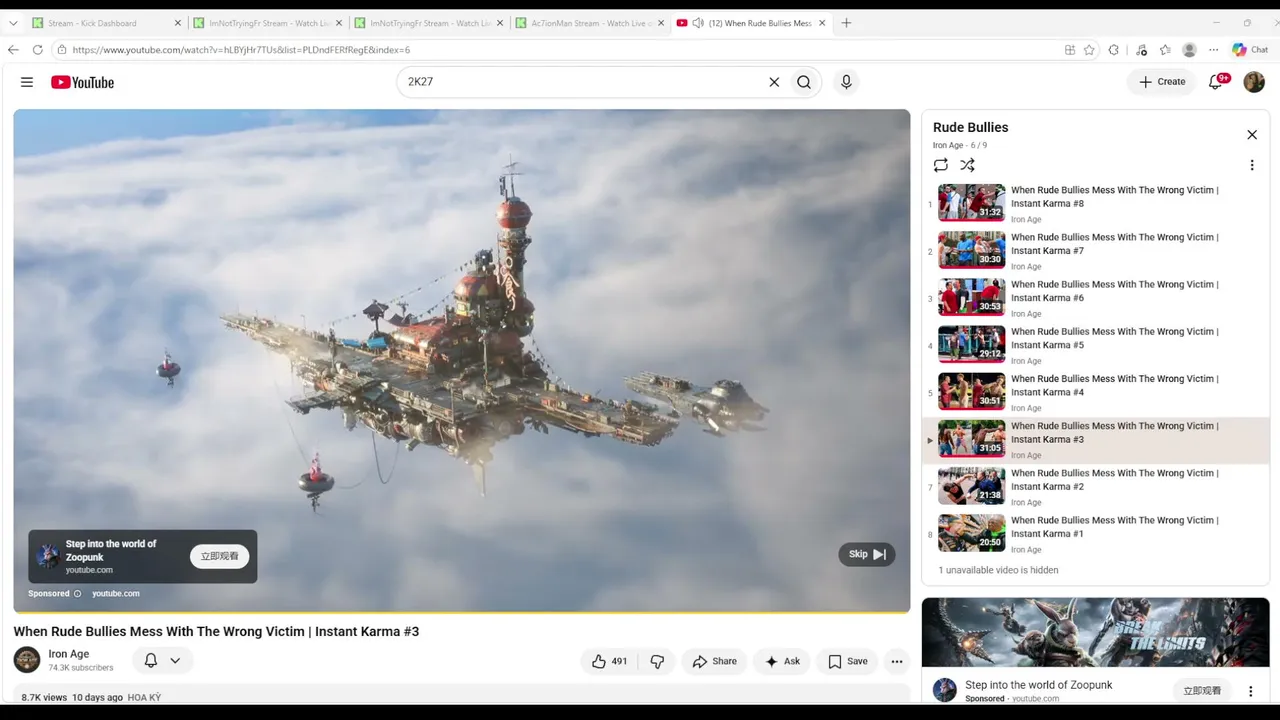Open the browser favorites list icon
The width and height of the screenshot is (1280, 720).
[1165, 50]
